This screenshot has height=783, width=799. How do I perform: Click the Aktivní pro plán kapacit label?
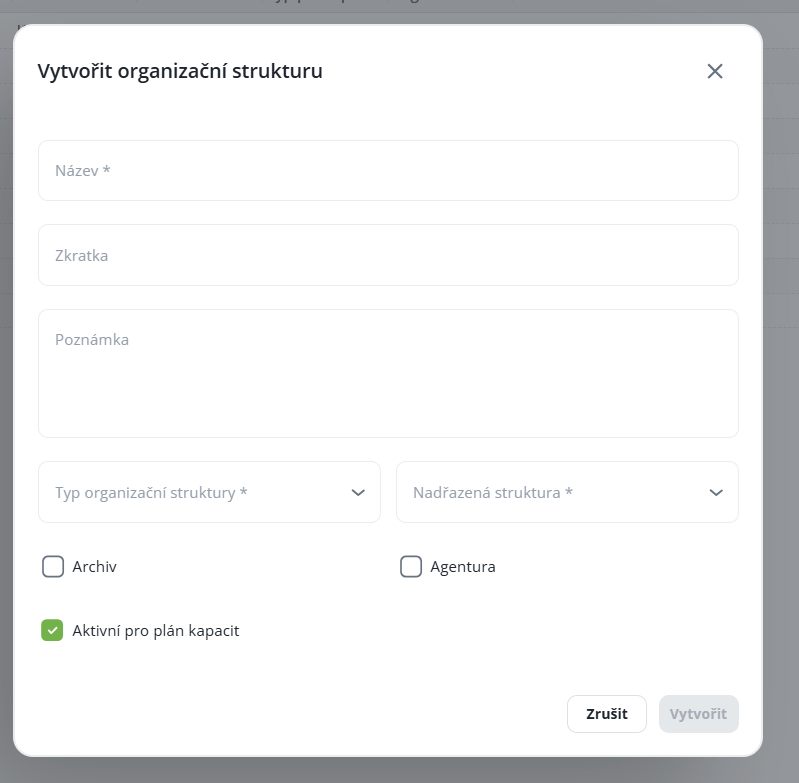pyautogui.click(x=156, y=631)
